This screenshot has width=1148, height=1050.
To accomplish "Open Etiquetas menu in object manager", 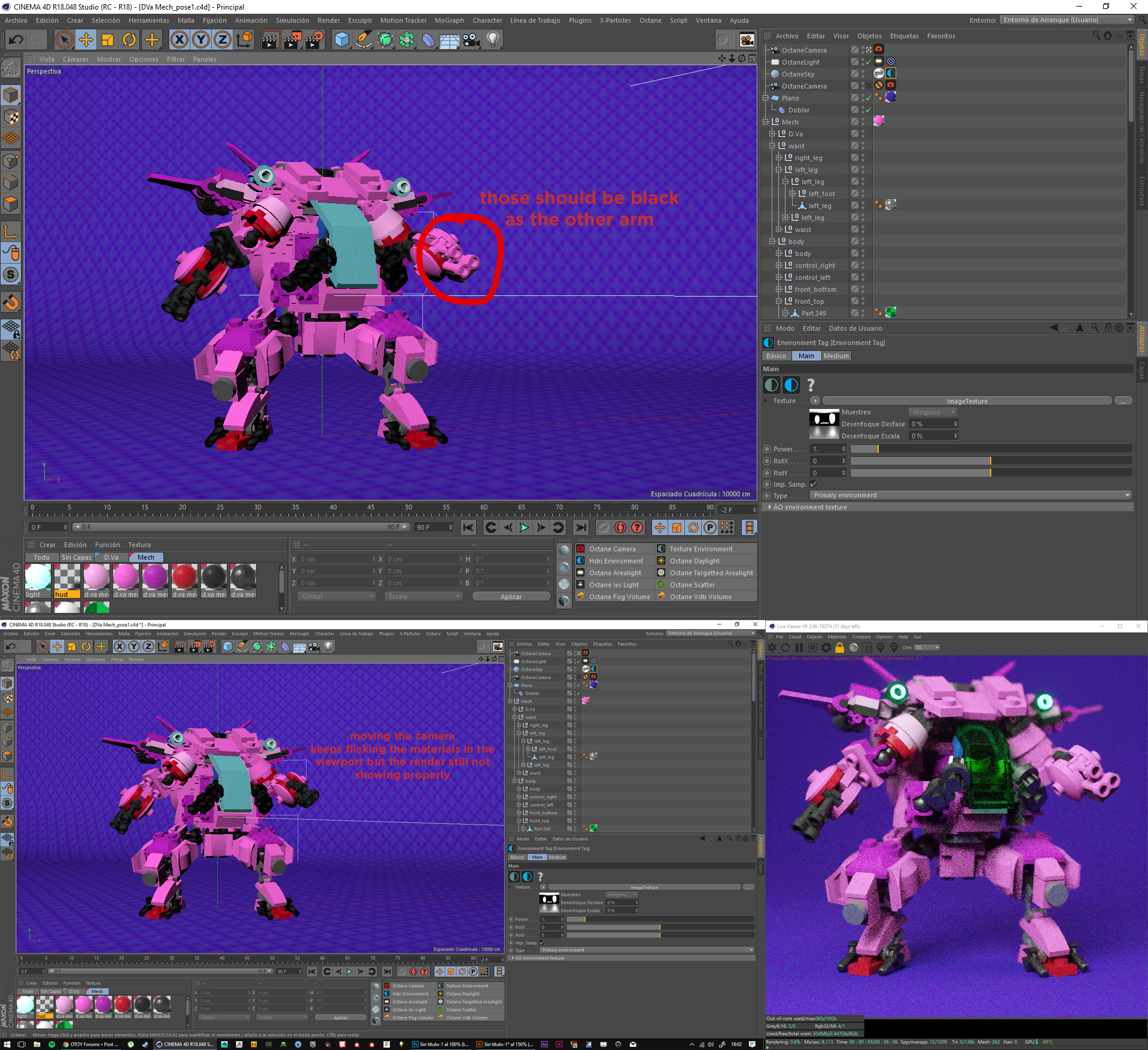I will pyautogui.click(x=904, y=36).
